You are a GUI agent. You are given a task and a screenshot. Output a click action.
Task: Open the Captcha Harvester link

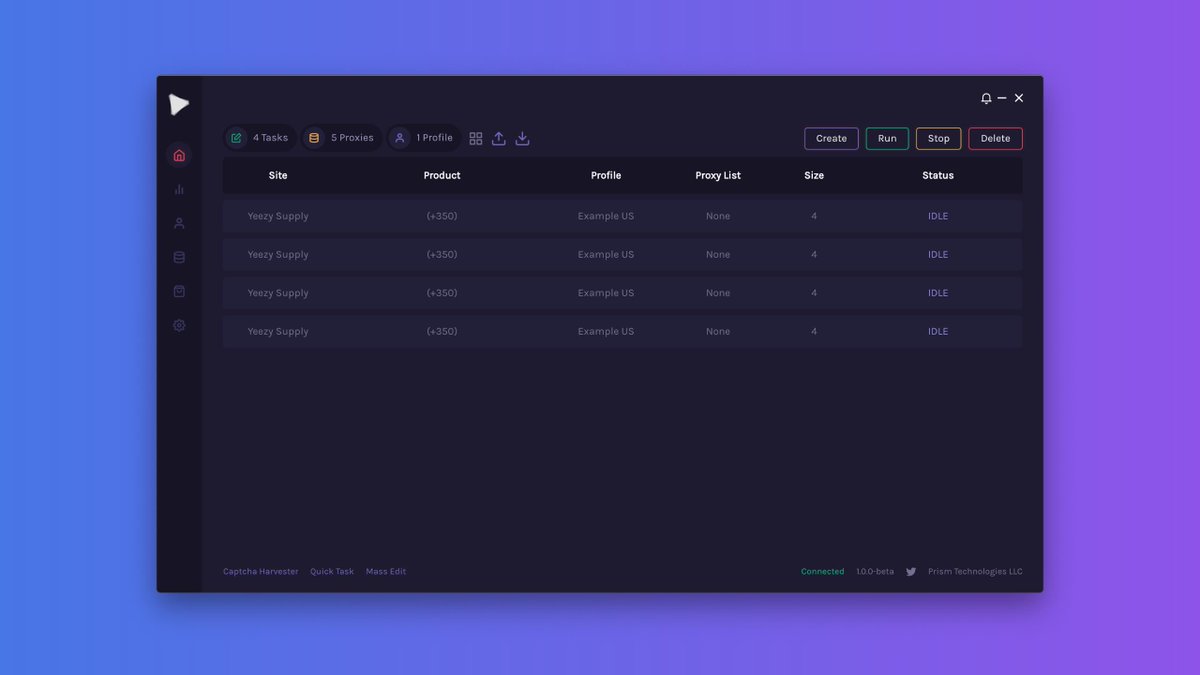(260, 572)
